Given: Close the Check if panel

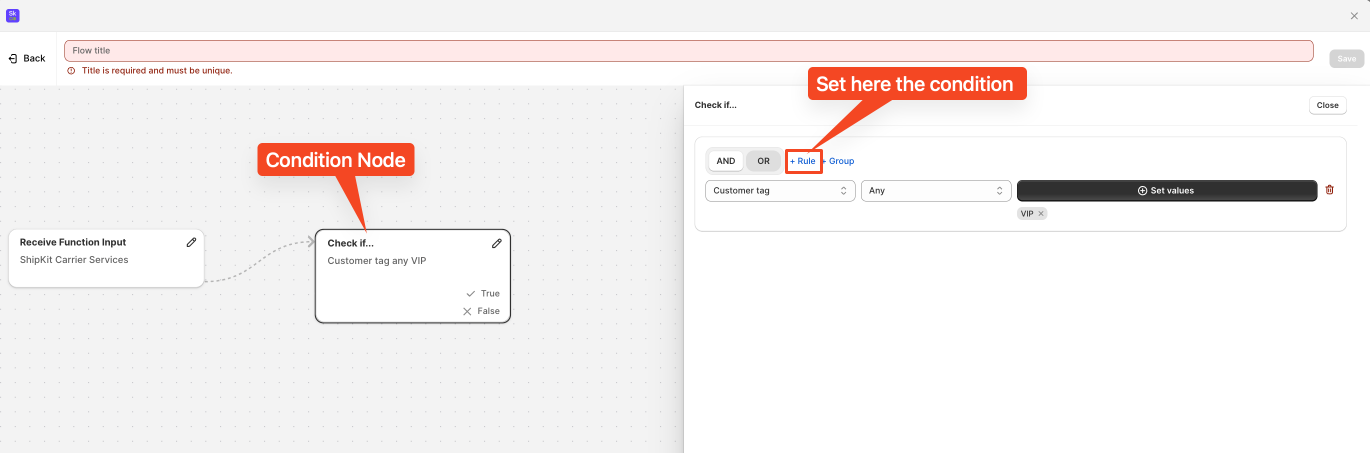Looking at the screenshot, I should 1327,105.
